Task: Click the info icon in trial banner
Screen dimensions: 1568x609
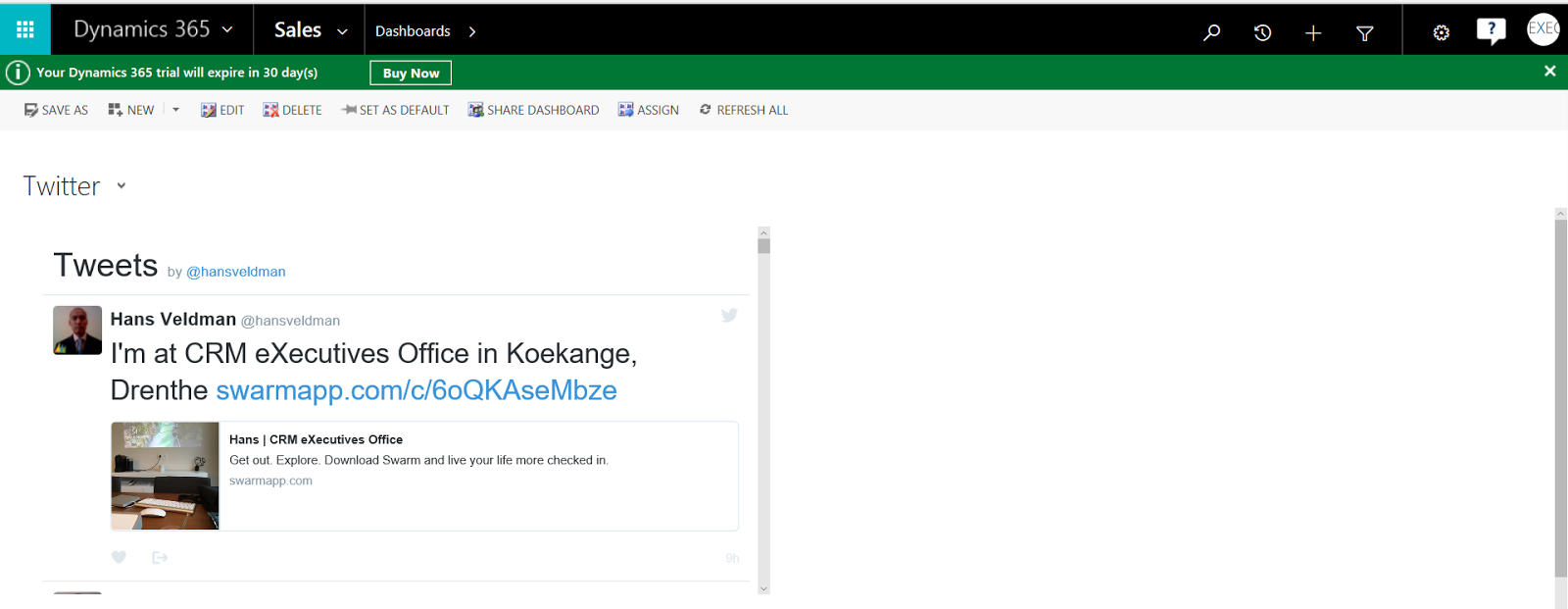Action: point(18,73)
